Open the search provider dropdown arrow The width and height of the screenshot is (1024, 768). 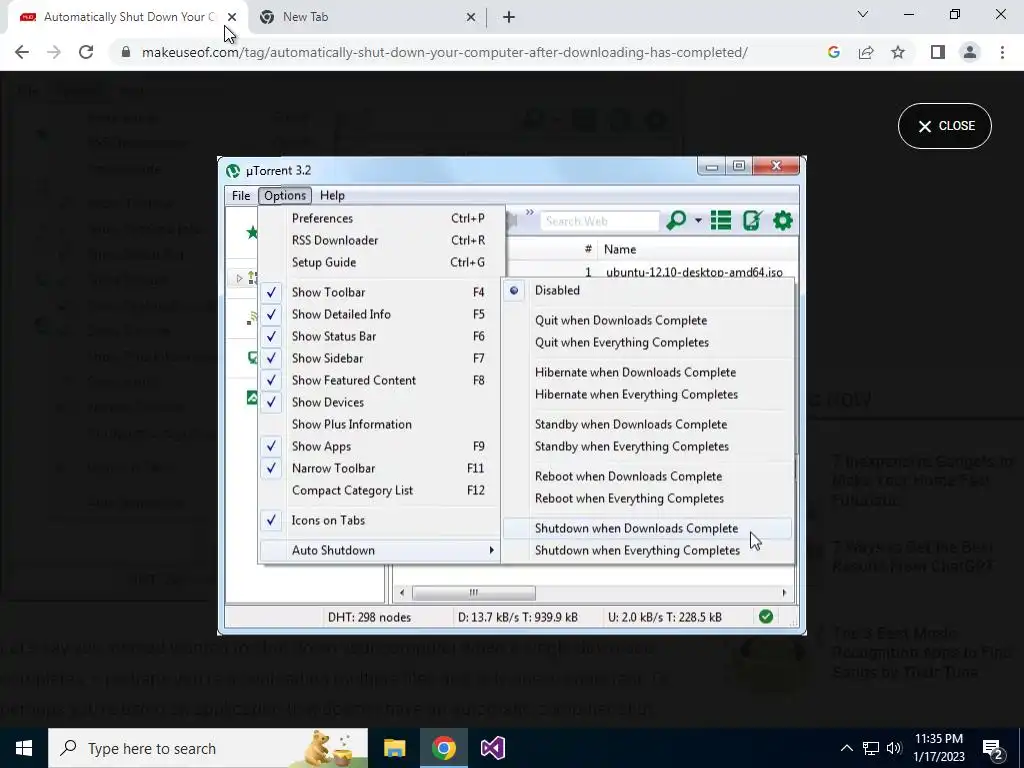(x=698, y=221)
